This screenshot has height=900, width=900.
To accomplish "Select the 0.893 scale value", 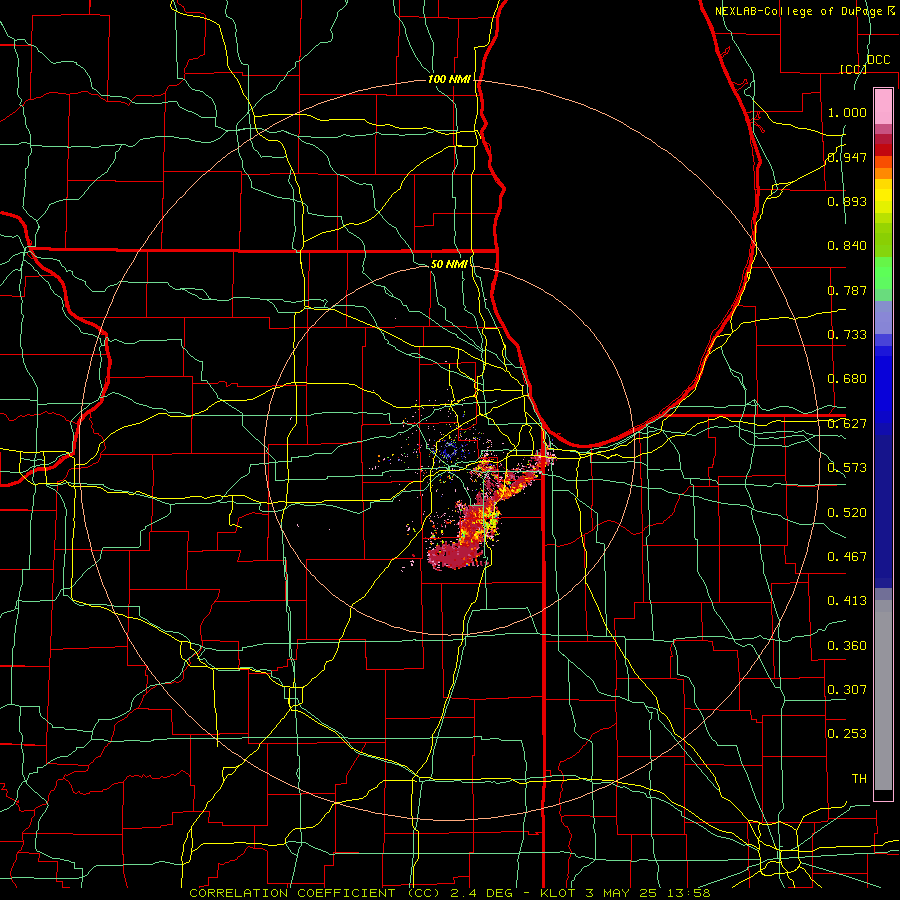I will point(847,201).
